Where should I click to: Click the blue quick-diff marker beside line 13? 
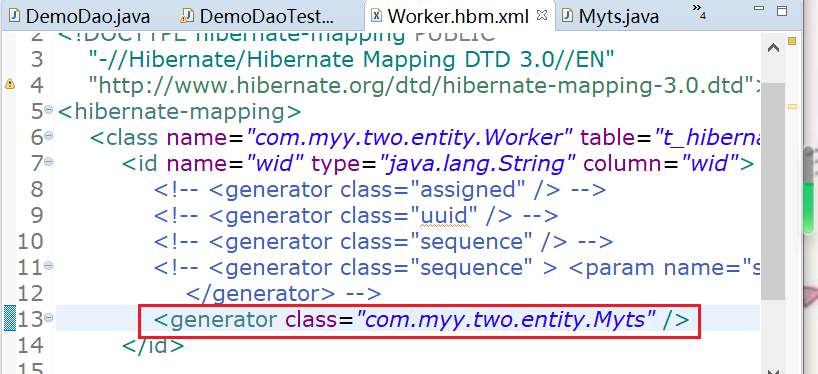point(10,318)
